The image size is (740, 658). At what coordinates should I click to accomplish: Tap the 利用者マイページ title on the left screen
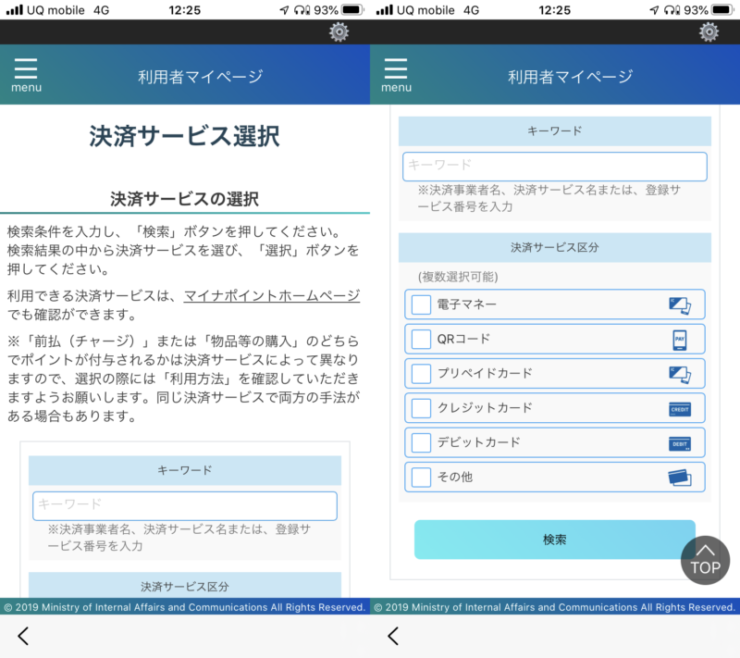(200, 76)
